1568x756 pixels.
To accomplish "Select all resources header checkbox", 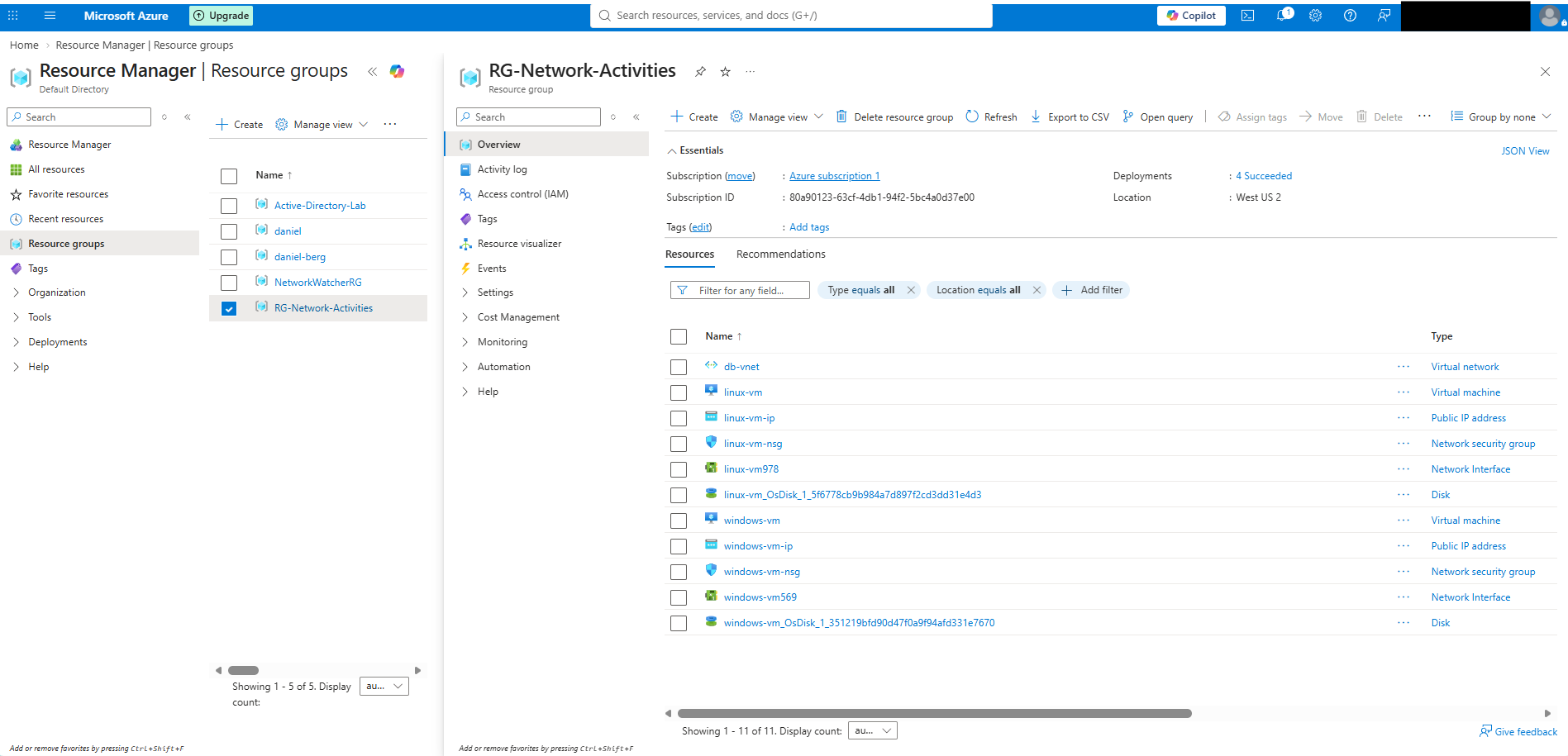I will coord(679,336).
